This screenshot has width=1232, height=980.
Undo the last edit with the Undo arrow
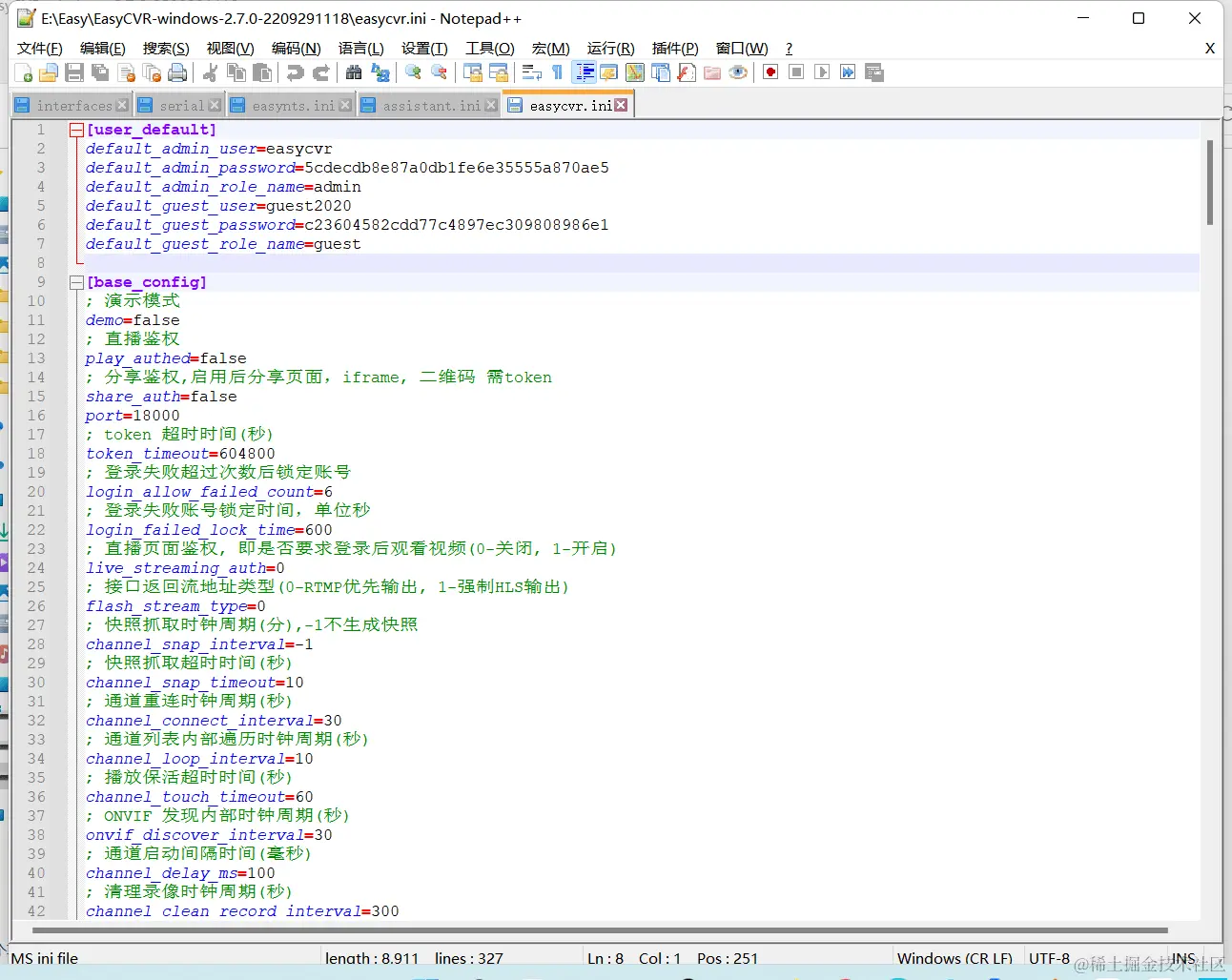296,72
